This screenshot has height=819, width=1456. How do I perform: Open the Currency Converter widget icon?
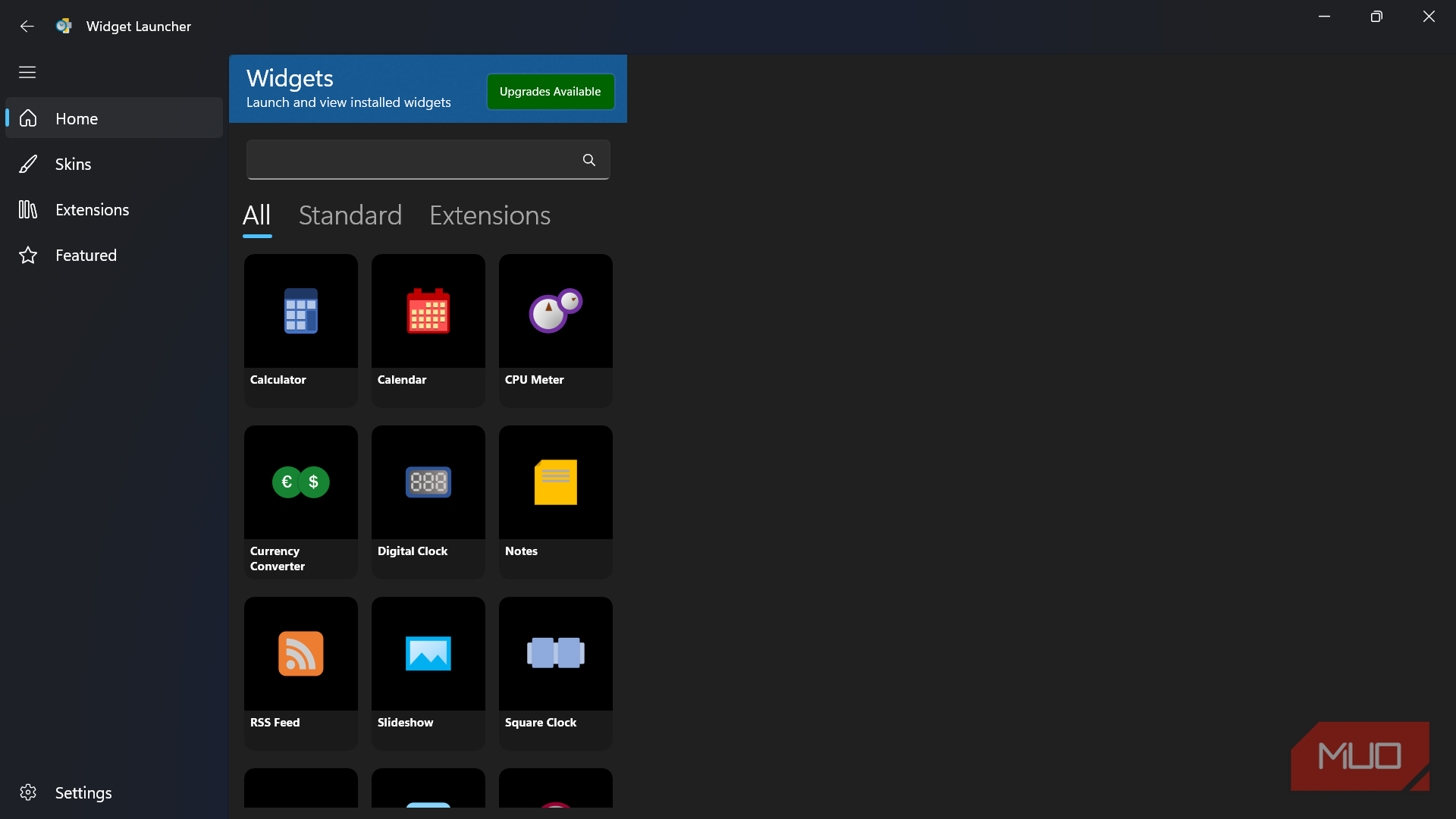click(301, 482)
